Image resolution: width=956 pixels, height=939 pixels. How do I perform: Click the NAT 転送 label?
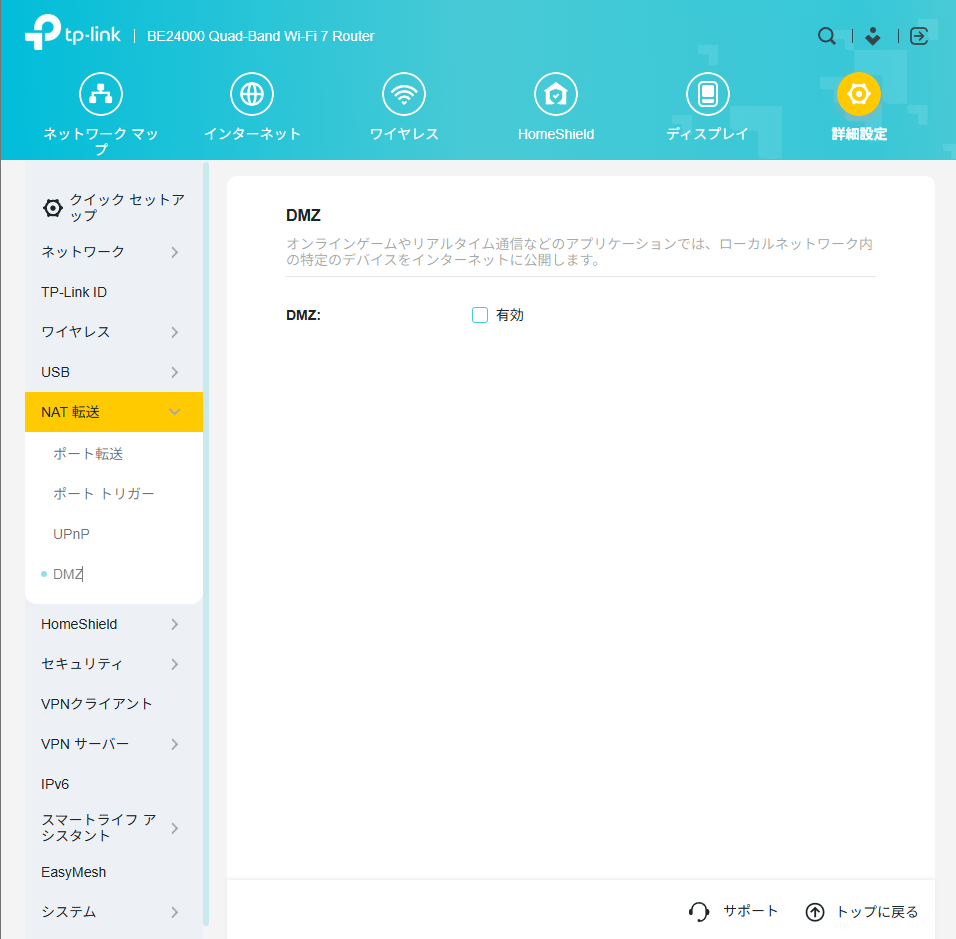tap(70, 412)
